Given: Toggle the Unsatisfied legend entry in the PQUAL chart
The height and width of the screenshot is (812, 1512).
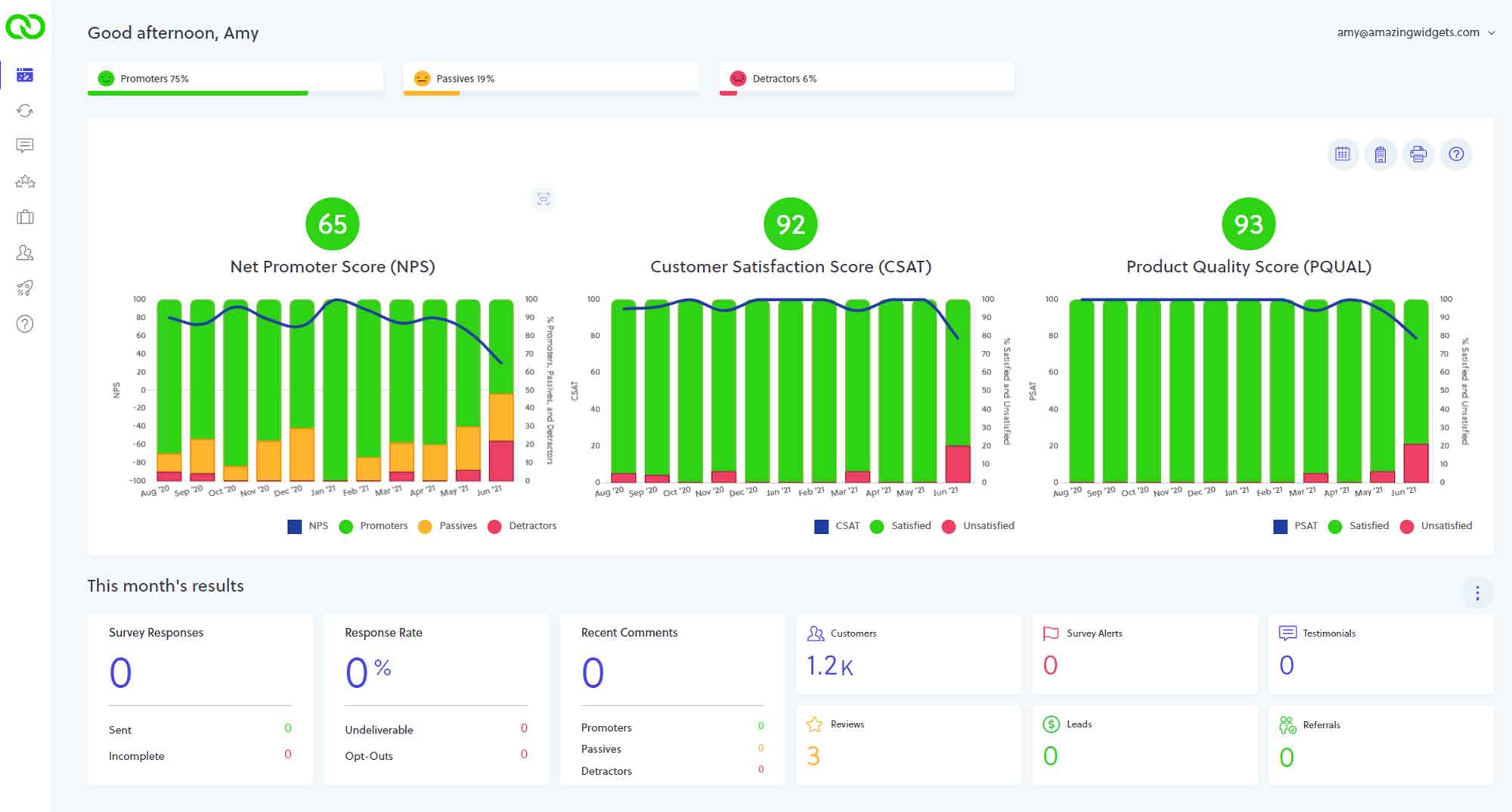Looking at the screenshot, I should click(x=1436, y=526).
